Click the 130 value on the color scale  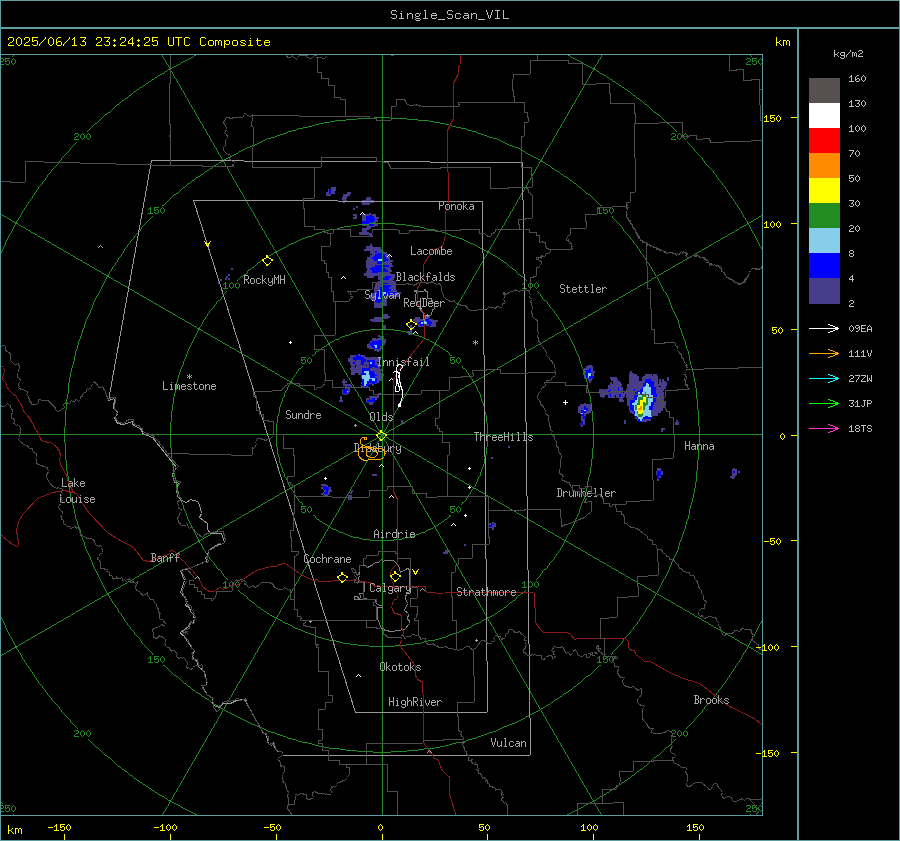coord(857,103)
